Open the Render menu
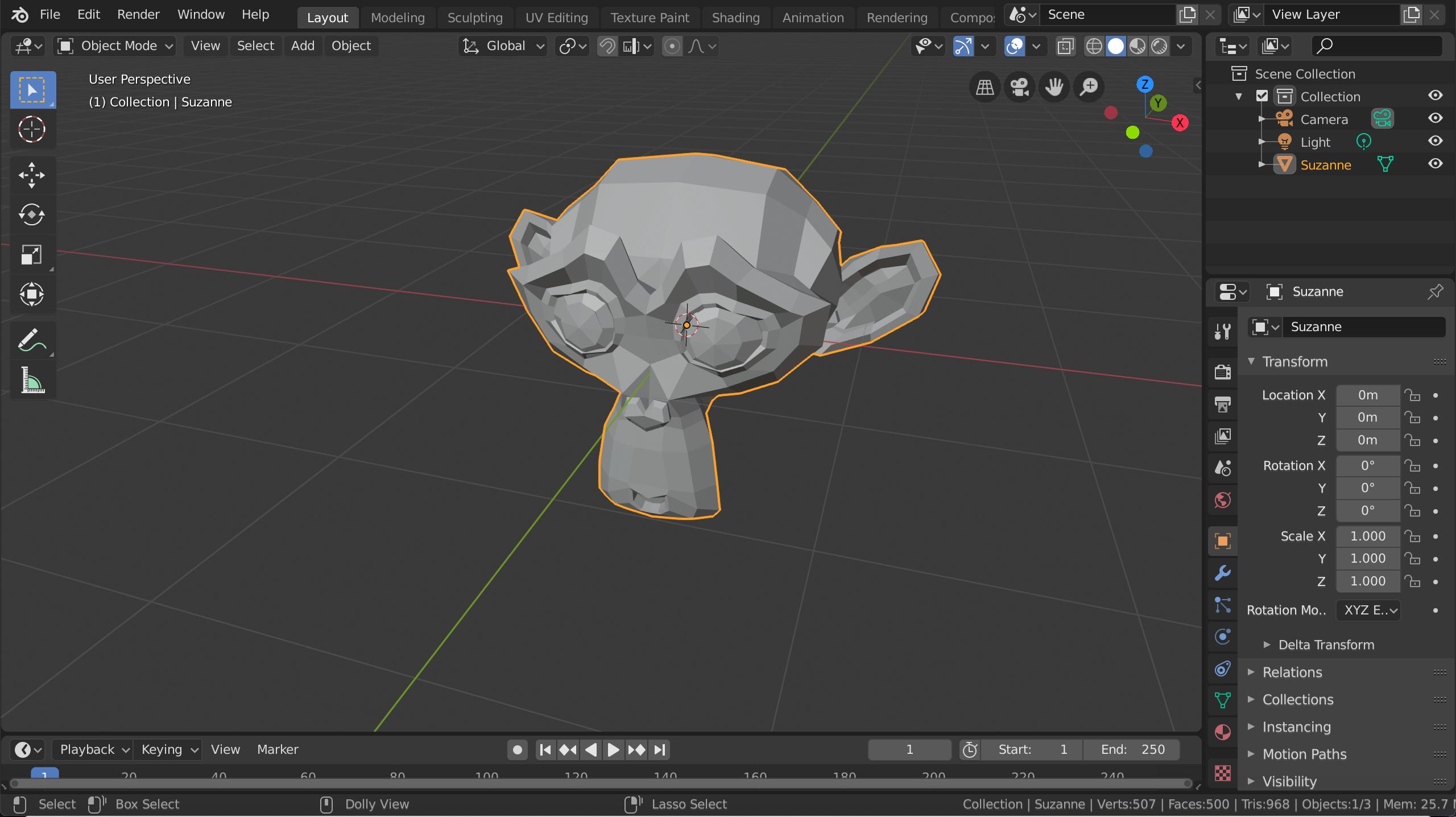Viewport: 1456px width, 817px height. [138, 15]
